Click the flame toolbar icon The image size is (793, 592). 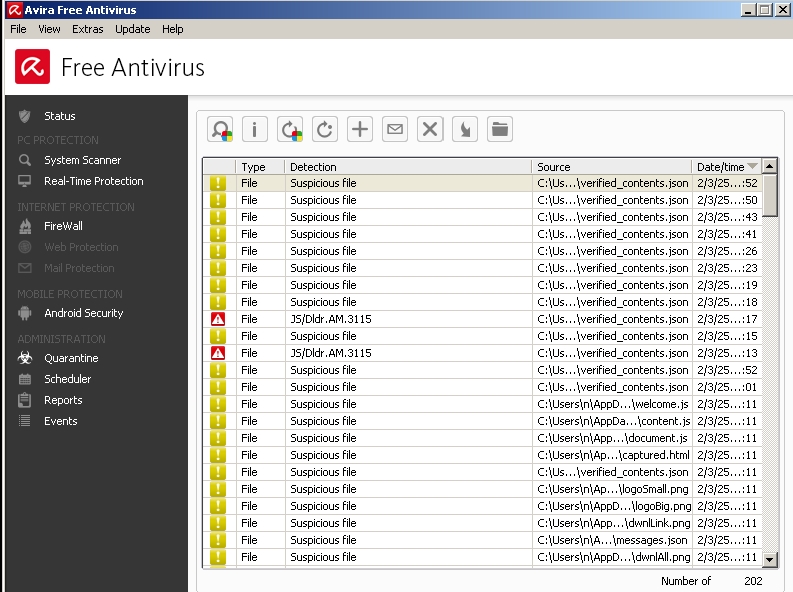465,129
